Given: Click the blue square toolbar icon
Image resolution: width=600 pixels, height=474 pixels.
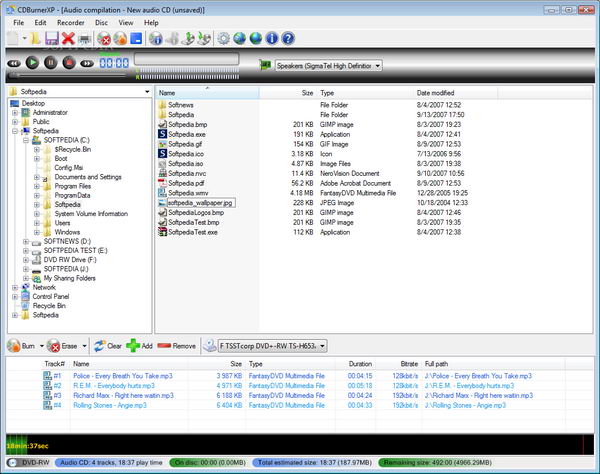Looking at the screenshot, I should (136, 39).
